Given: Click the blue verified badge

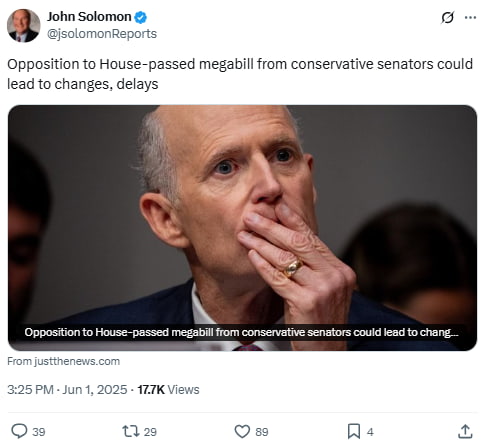Looking at the screenshot, I should click(140, 17).
